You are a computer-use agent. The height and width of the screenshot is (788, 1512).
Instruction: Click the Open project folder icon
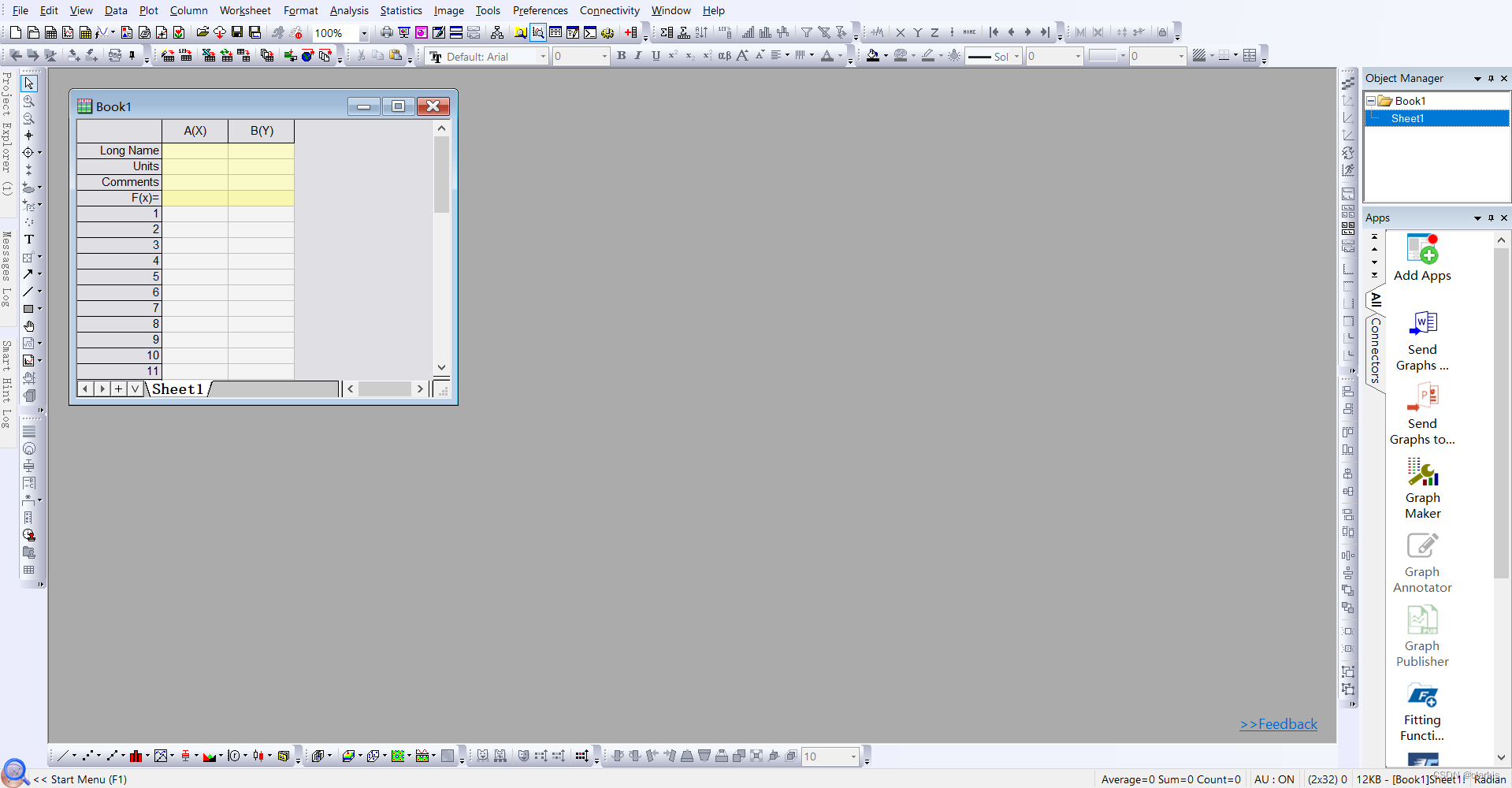(202, 32)
